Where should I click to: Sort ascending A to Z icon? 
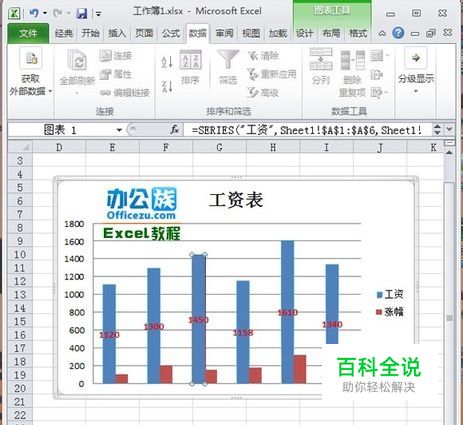167,62
